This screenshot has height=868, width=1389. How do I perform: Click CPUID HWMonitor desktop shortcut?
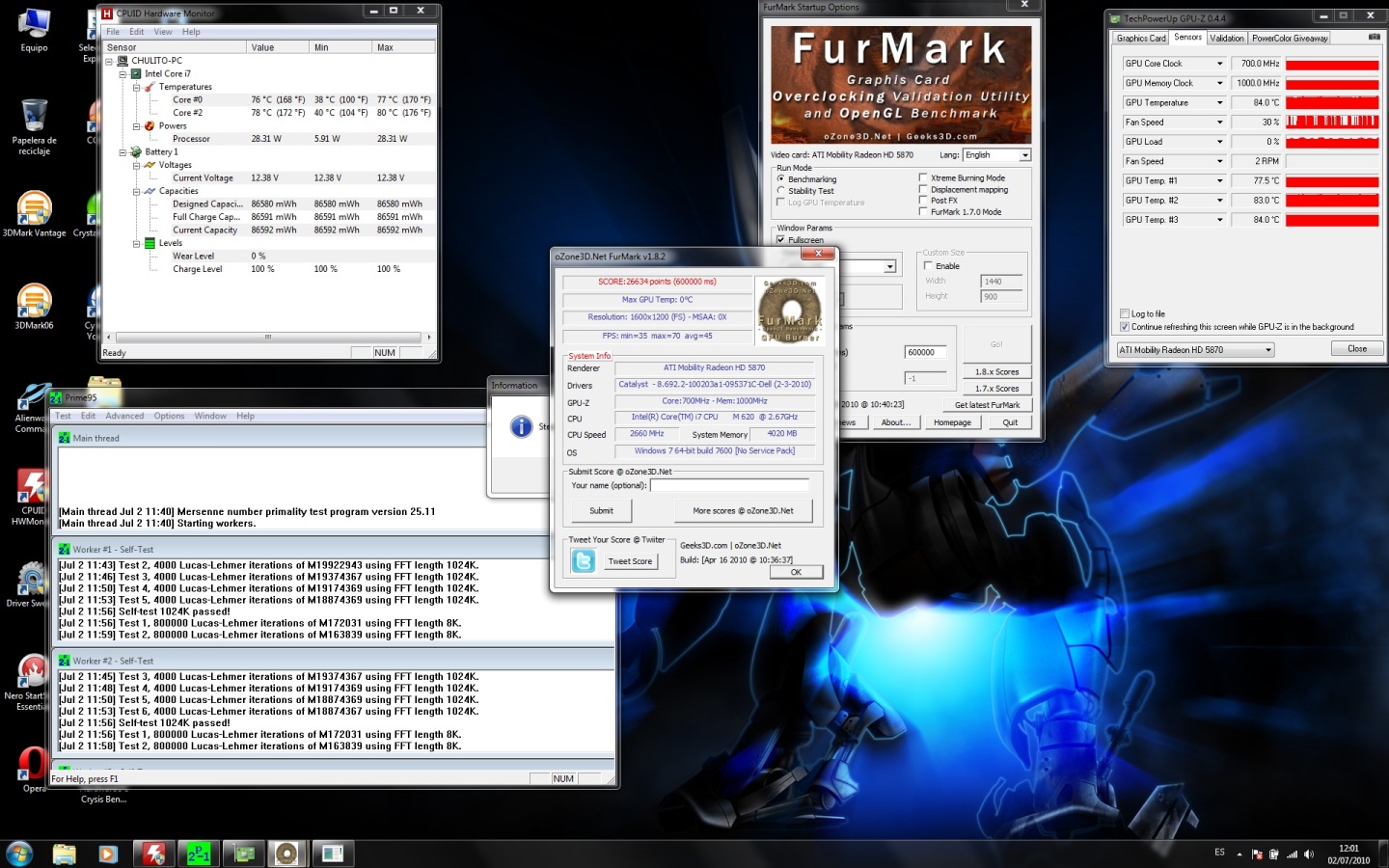(x=32, y=497)
